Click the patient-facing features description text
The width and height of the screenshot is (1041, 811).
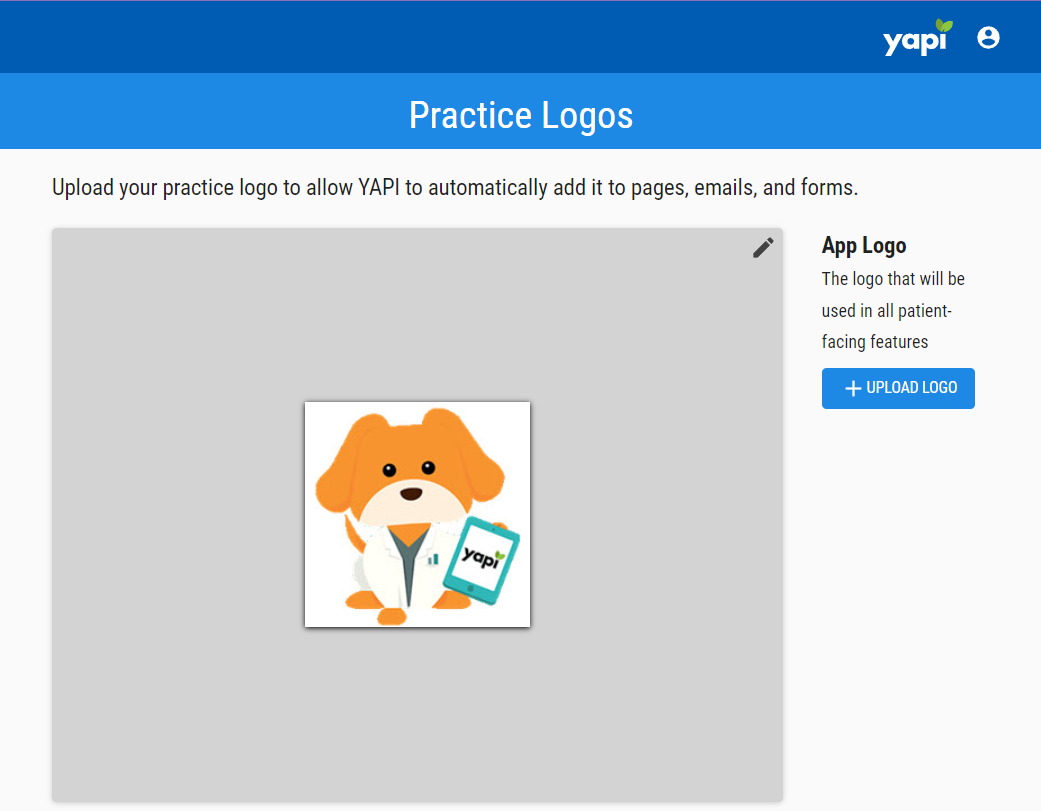(893, 310)
